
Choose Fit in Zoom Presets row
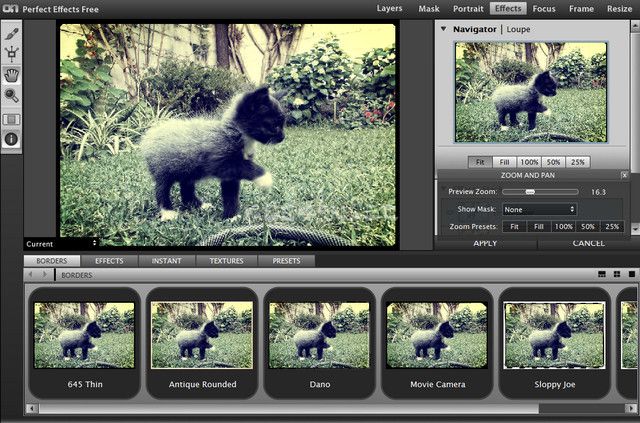514,227
